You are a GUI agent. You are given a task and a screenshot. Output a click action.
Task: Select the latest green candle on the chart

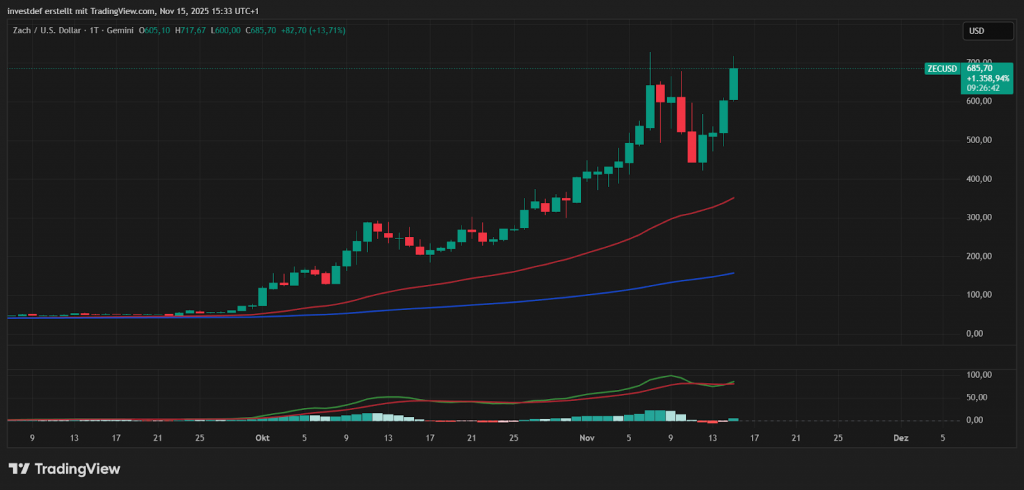733,84
